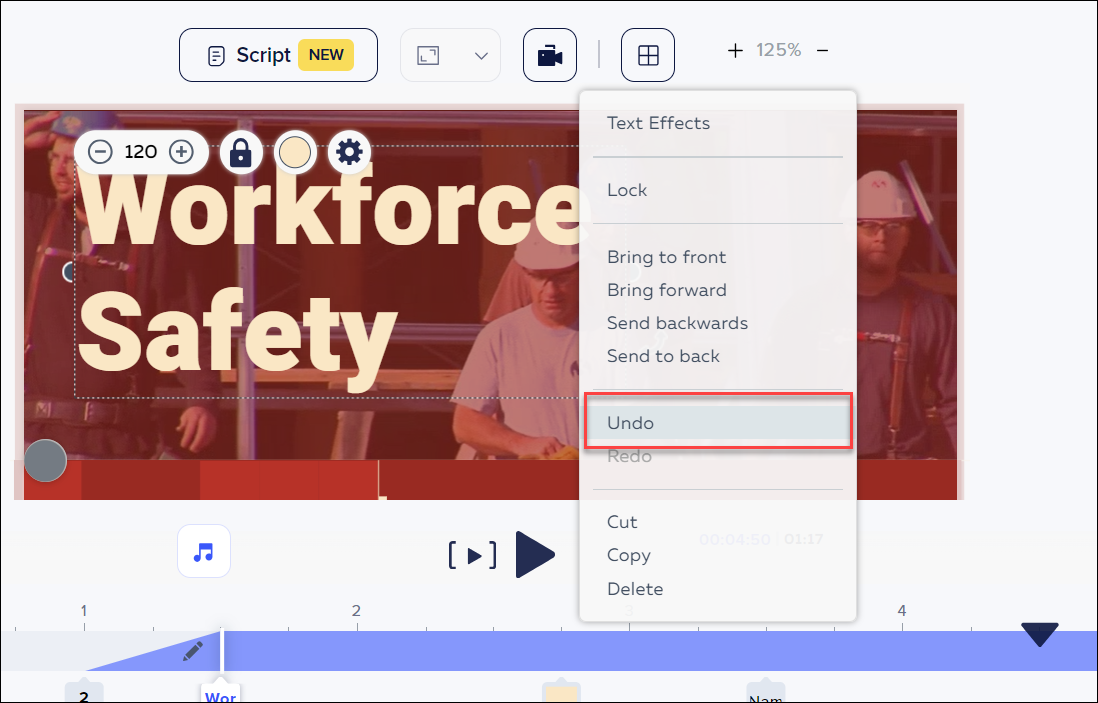Open text settings gear icon

(349, 152)
